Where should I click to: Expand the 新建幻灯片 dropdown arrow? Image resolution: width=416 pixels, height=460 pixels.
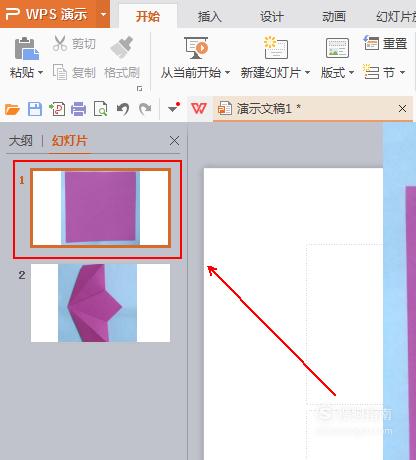[307, 72]
